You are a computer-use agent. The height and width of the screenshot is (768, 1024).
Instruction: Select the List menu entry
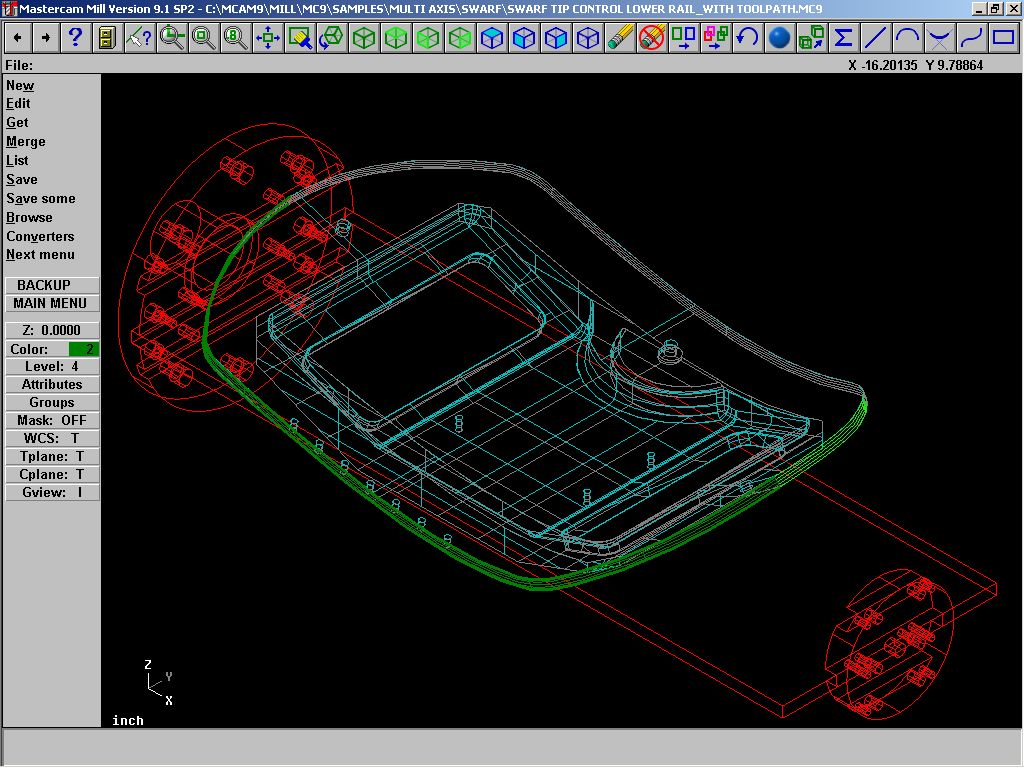[18, 161]
